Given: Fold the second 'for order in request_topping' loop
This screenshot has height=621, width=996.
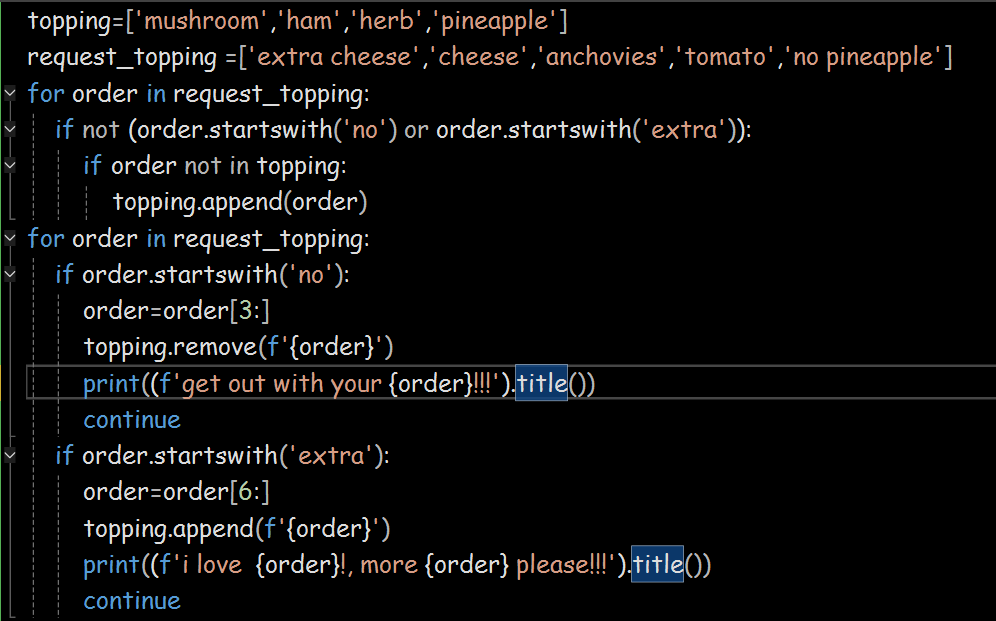Looking at the screenshot, I should pos(10,238).
